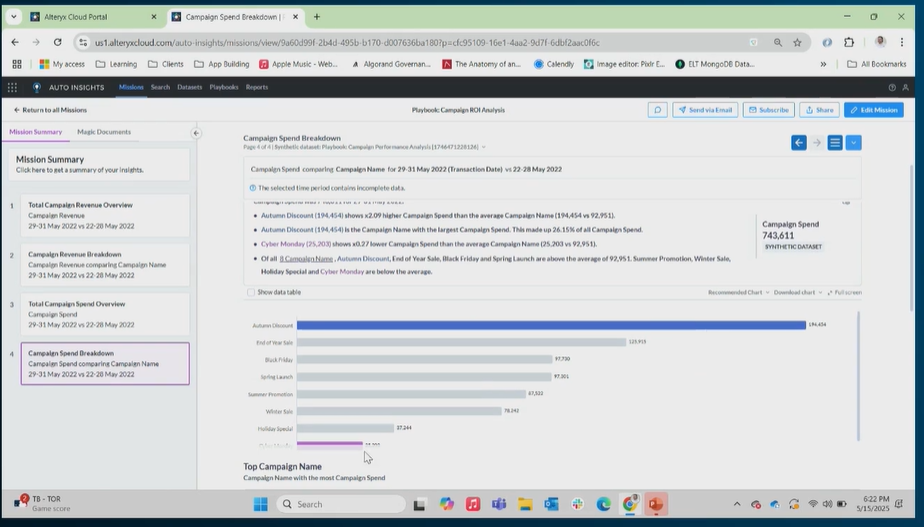Open the Mission Summary card
Viewport: 924px width, 527px height.
pyautogui.click(x=99, y=164)
